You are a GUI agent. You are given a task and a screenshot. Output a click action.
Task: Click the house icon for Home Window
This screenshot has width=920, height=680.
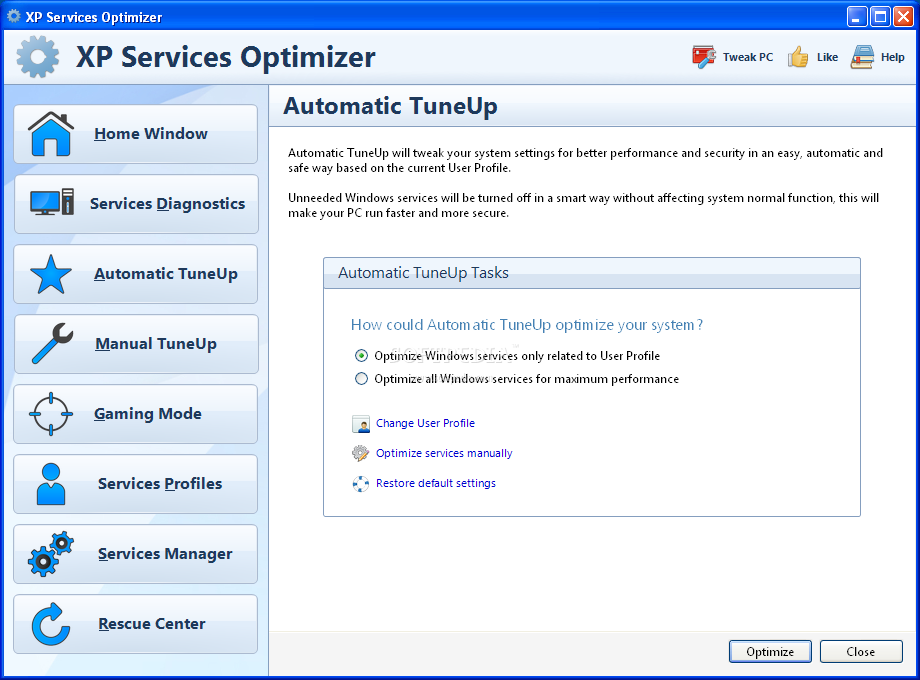click(51, 134)
